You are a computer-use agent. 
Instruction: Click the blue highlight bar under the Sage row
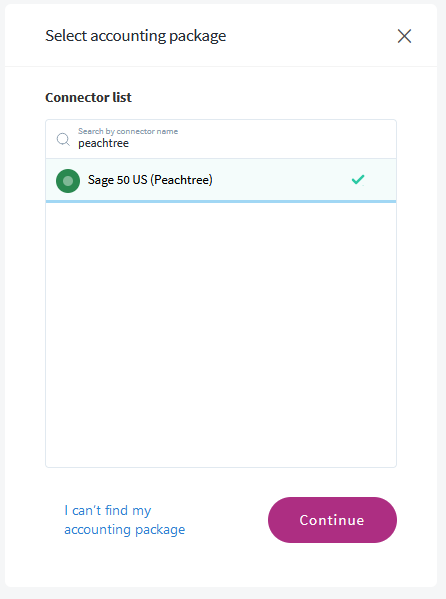[x=221, y=201]
